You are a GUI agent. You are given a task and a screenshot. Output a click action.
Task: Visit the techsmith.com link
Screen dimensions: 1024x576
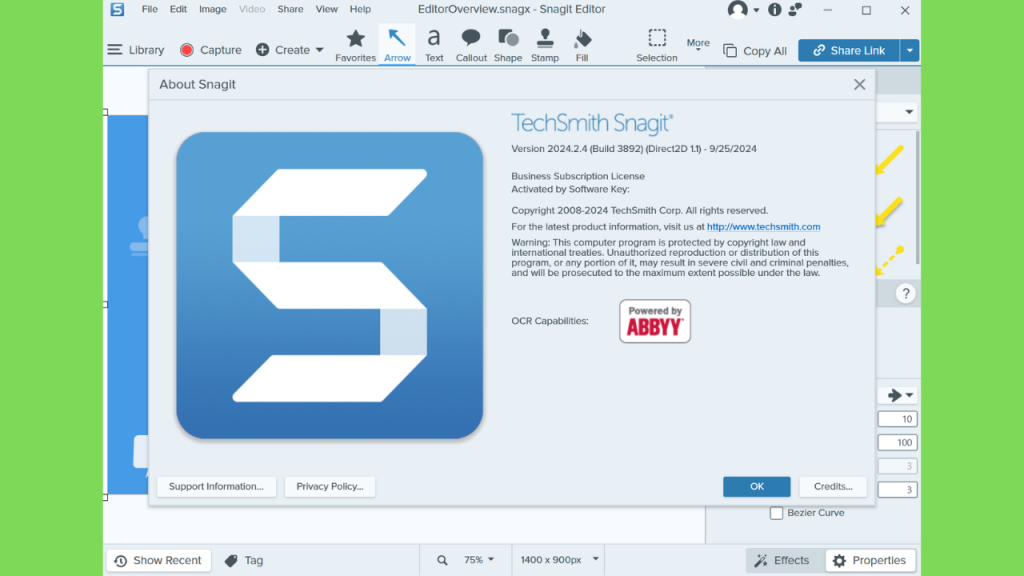pyautogui.click(x=763, y=227)
